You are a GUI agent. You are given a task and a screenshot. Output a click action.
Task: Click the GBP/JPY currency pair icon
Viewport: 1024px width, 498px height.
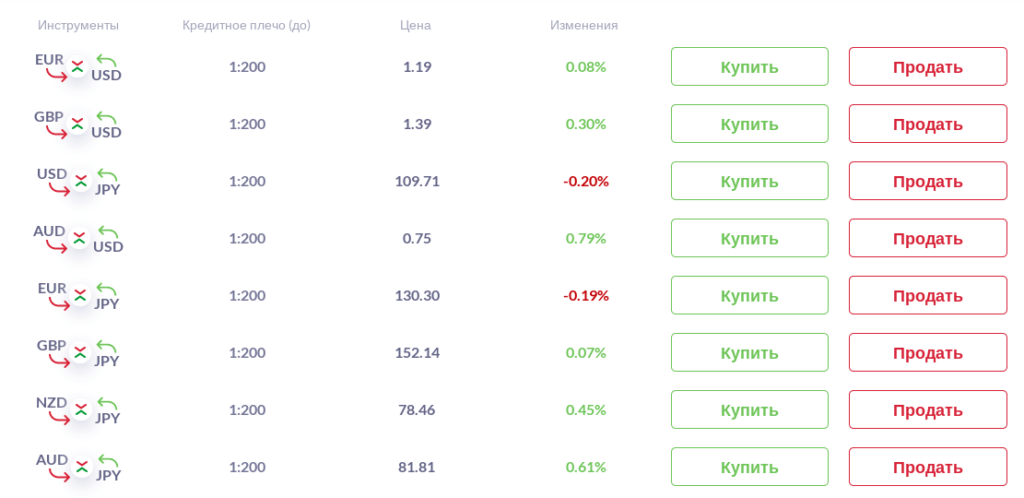[x=78, y=352]
